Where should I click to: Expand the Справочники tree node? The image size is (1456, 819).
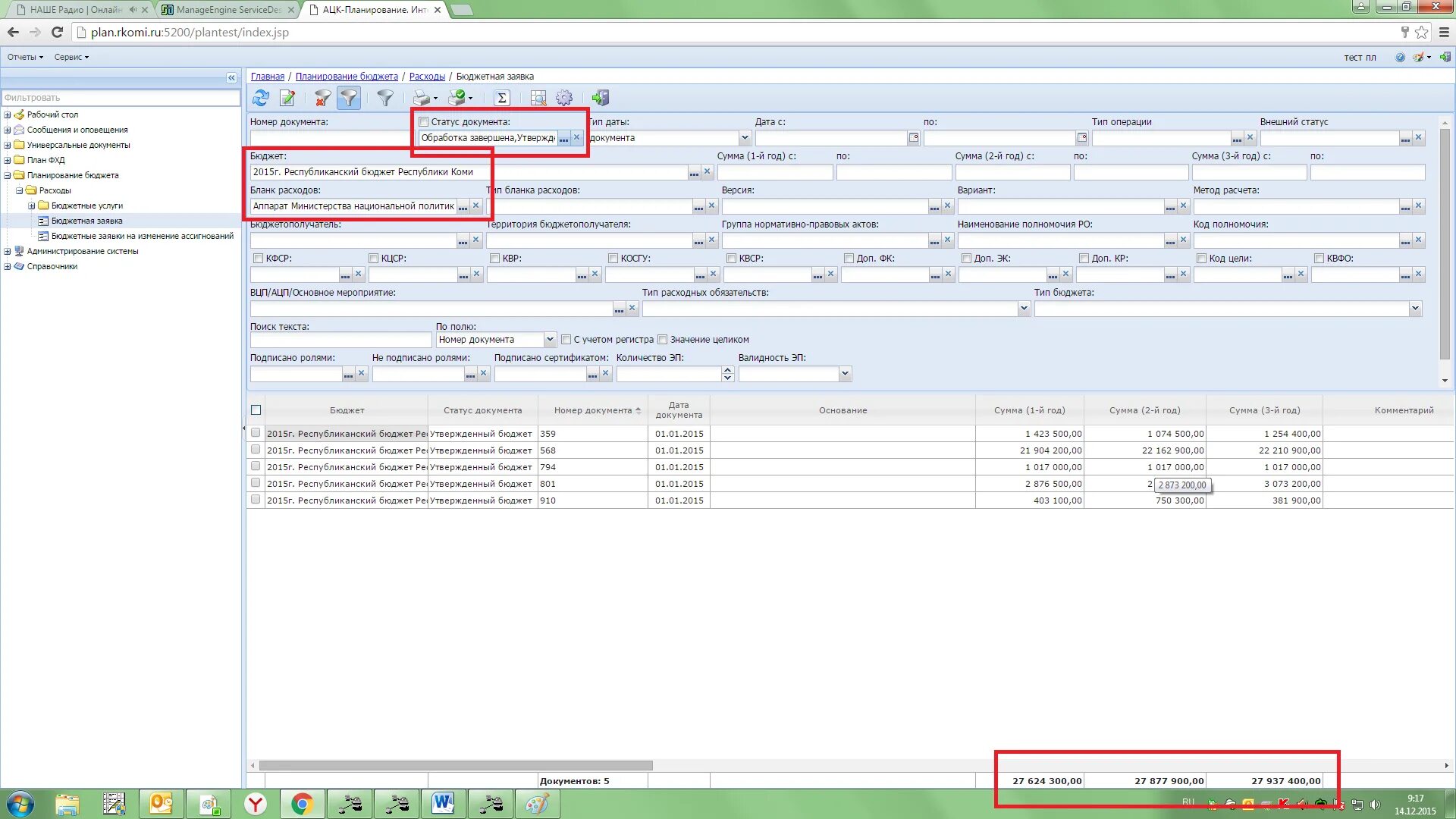[8, 267]
